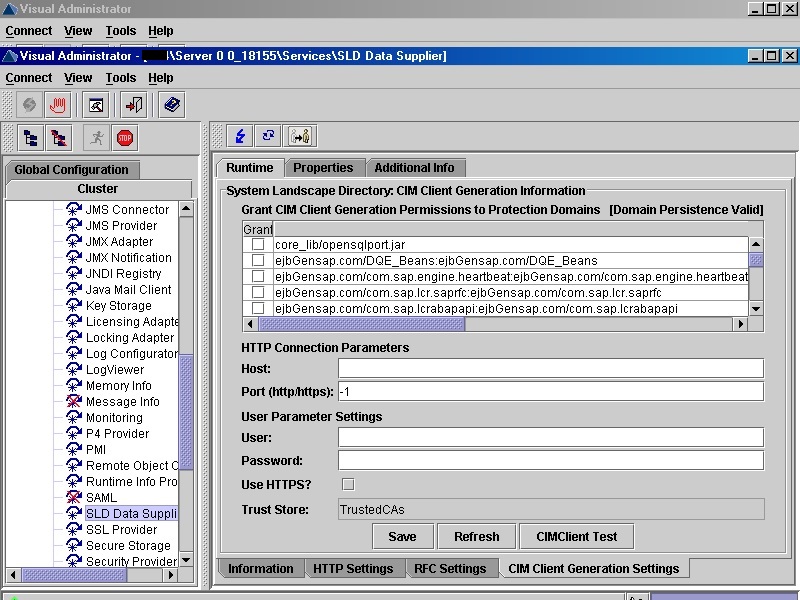Click the JMS Connector service icon
This screenshot has width=800, height=600.
click(x=74, y=209)
